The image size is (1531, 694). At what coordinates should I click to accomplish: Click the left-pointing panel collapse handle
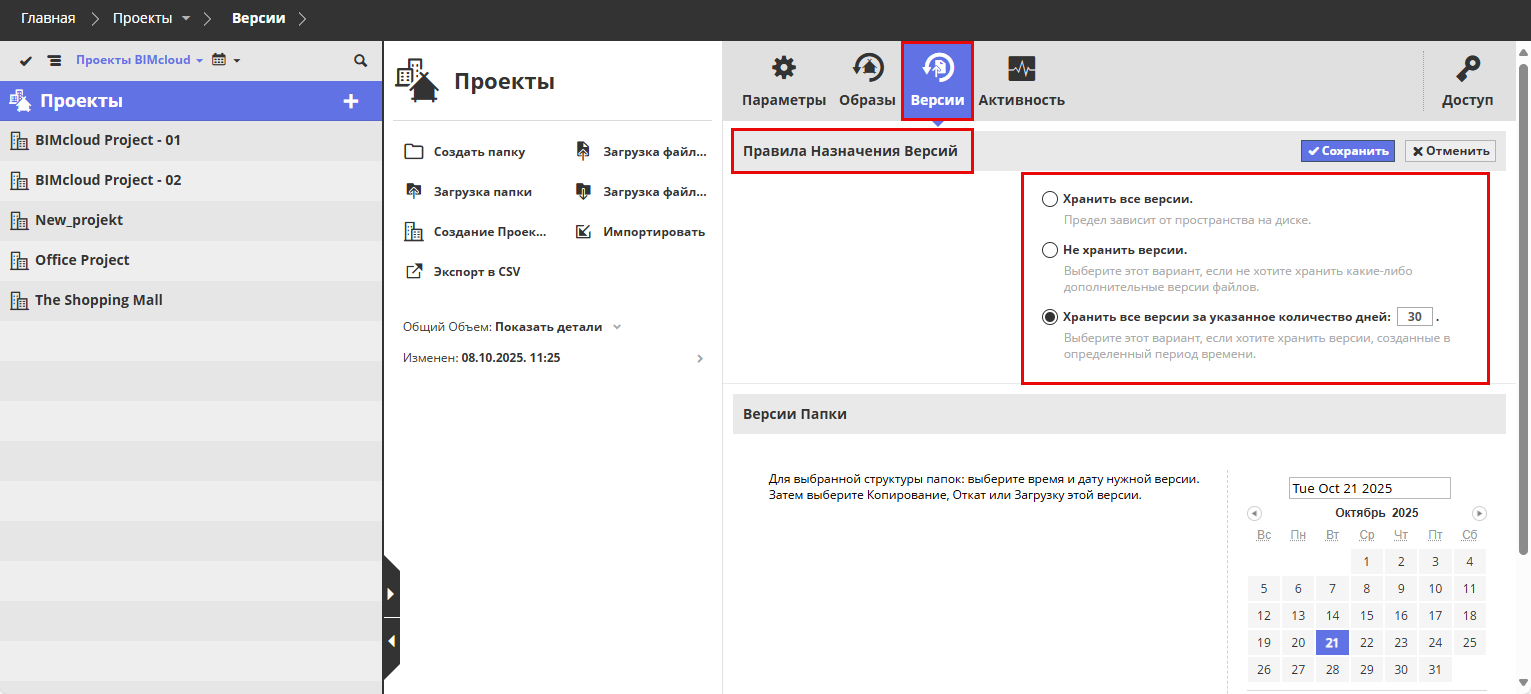click(x=391, y=640)
